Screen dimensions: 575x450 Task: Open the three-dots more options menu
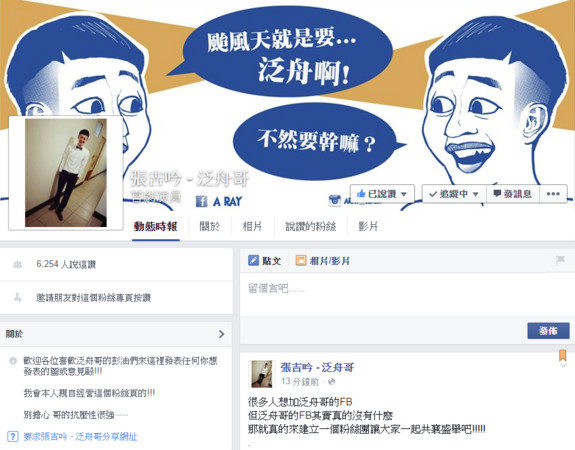point(553,194)
